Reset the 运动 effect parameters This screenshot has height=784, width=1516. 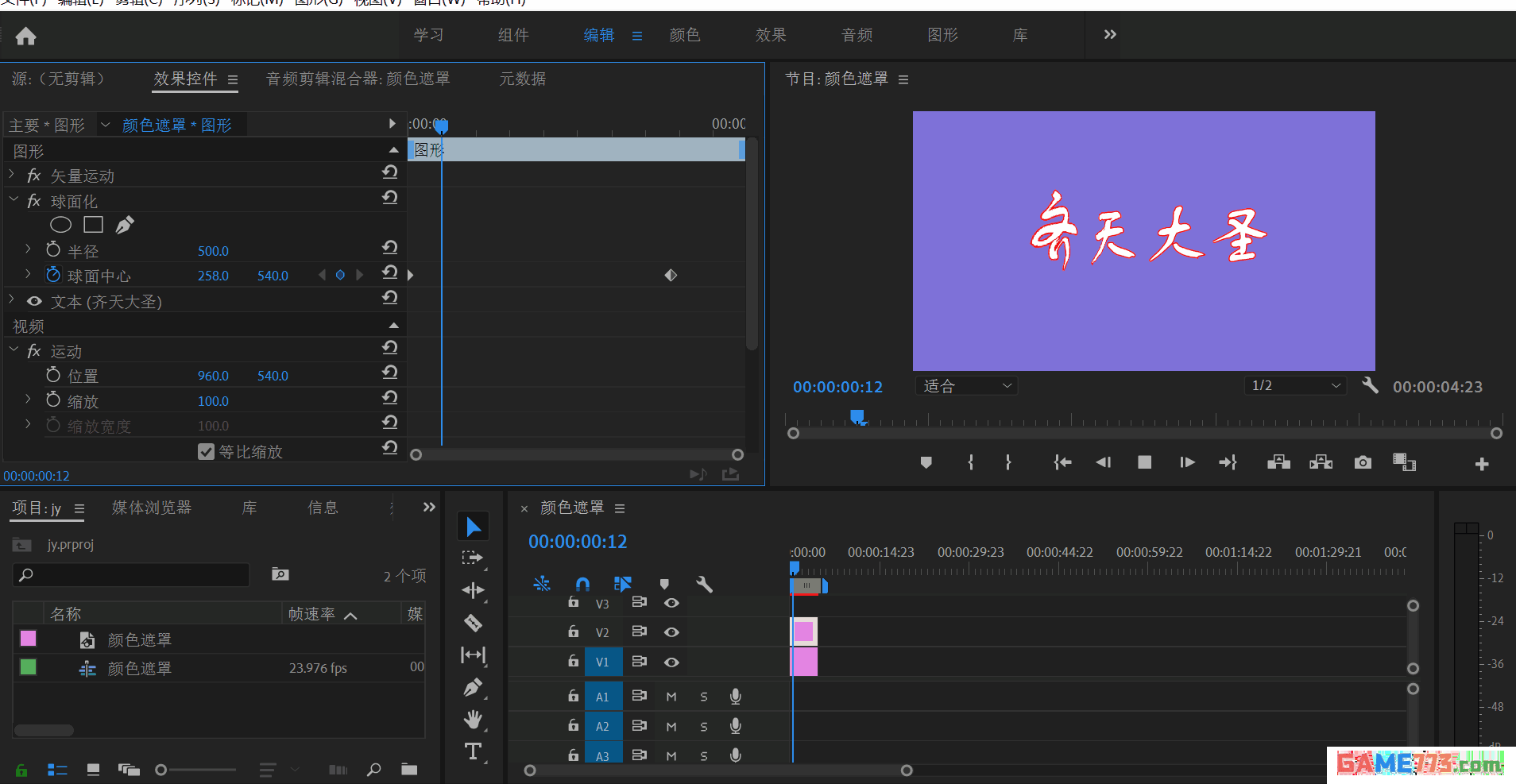click(389, 347)
